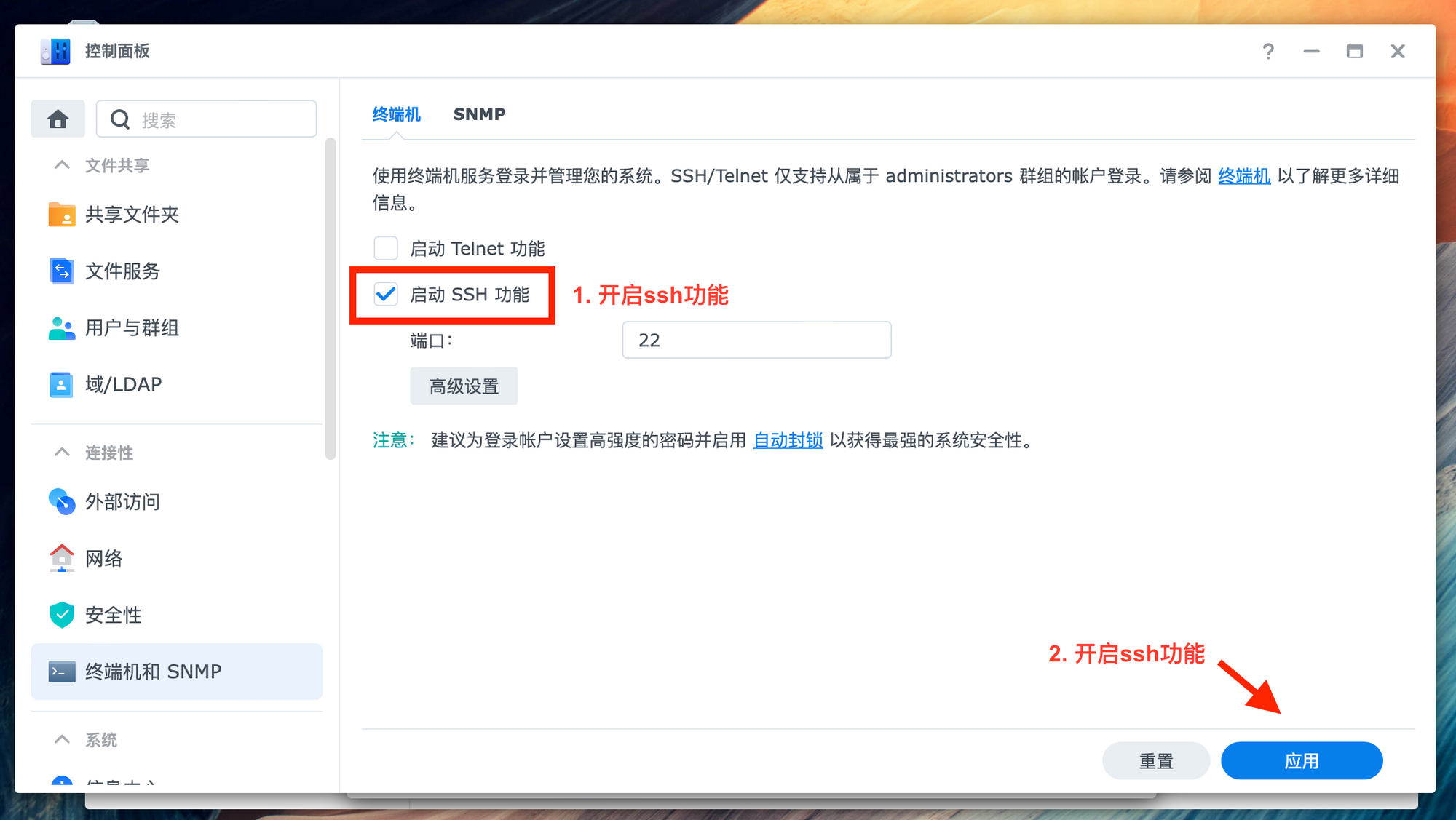Collapse the 系统 section
Screen dimensions: 1456x820
coord(63,740)
